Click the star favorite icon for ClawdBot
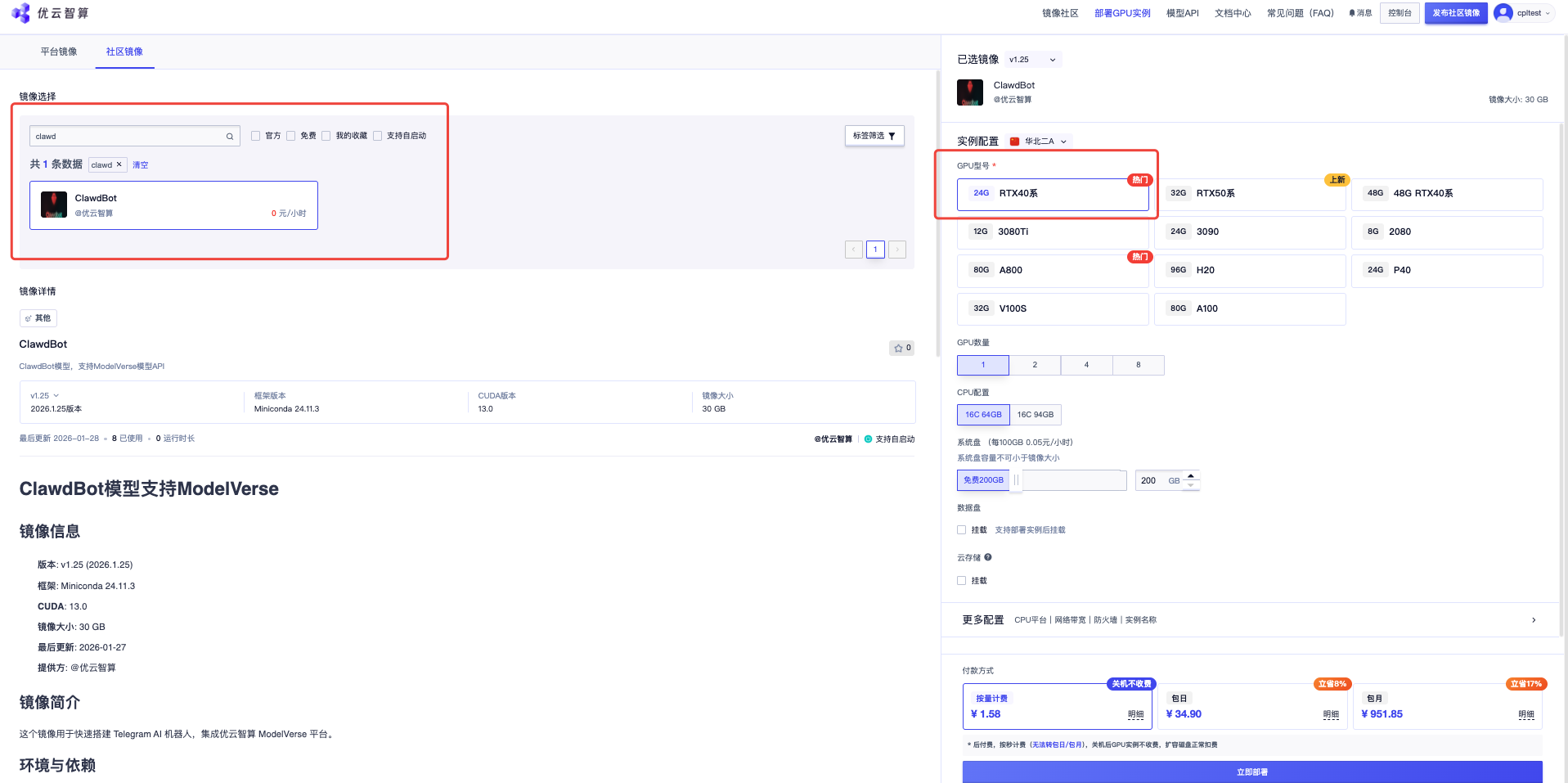The width and height of the screenshot is (1568, 783). coord(898,349)
